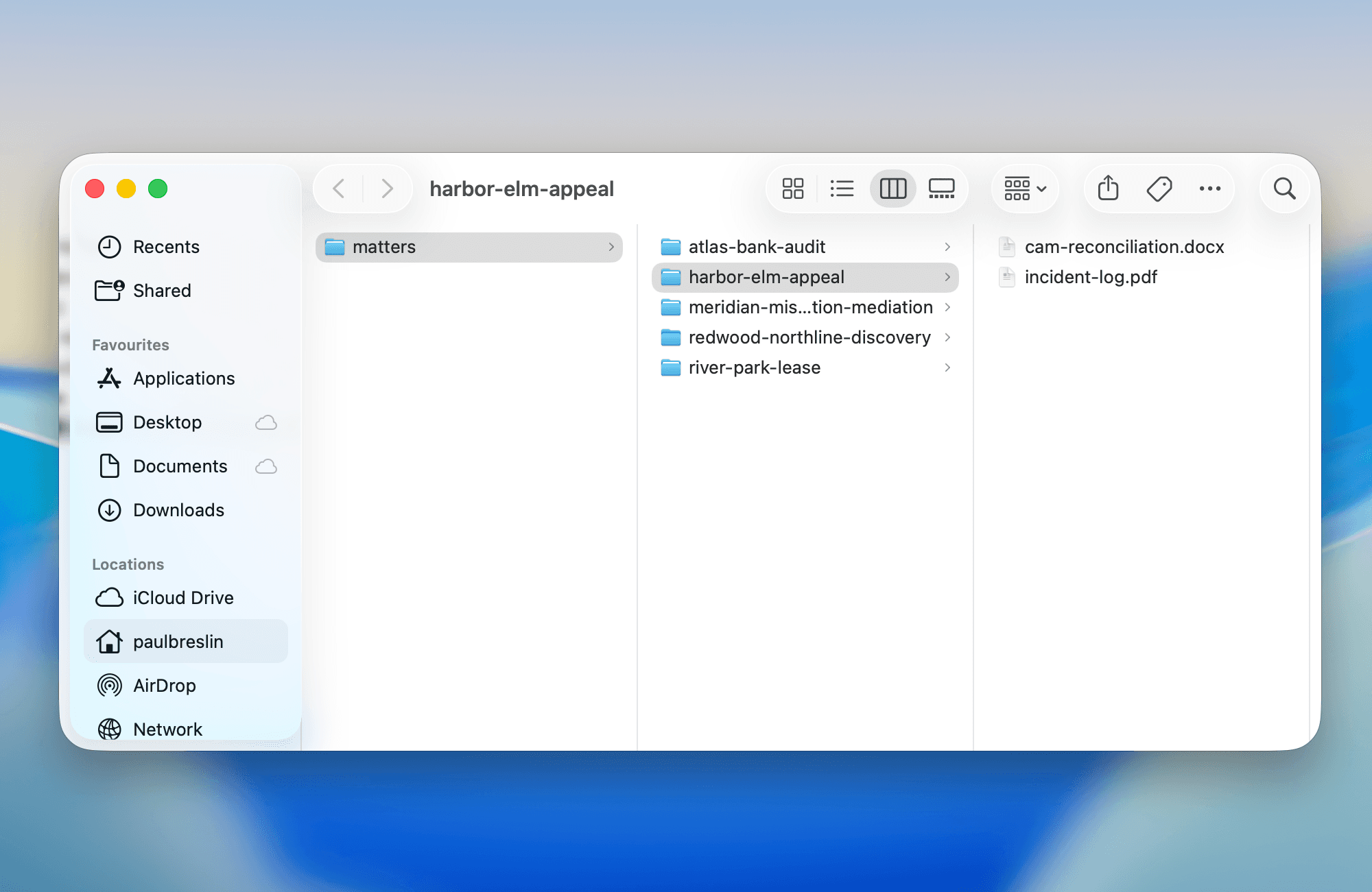Viewport: 1372px width, 892px height.
Task: Open the atlas-bank-audit folder
Action: (757, 247)
